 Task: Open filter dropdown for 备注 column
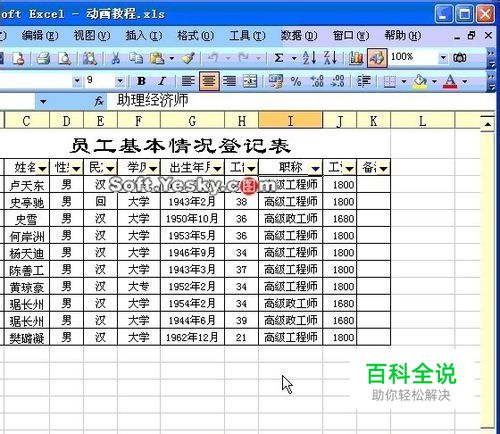tap(383, 169)
